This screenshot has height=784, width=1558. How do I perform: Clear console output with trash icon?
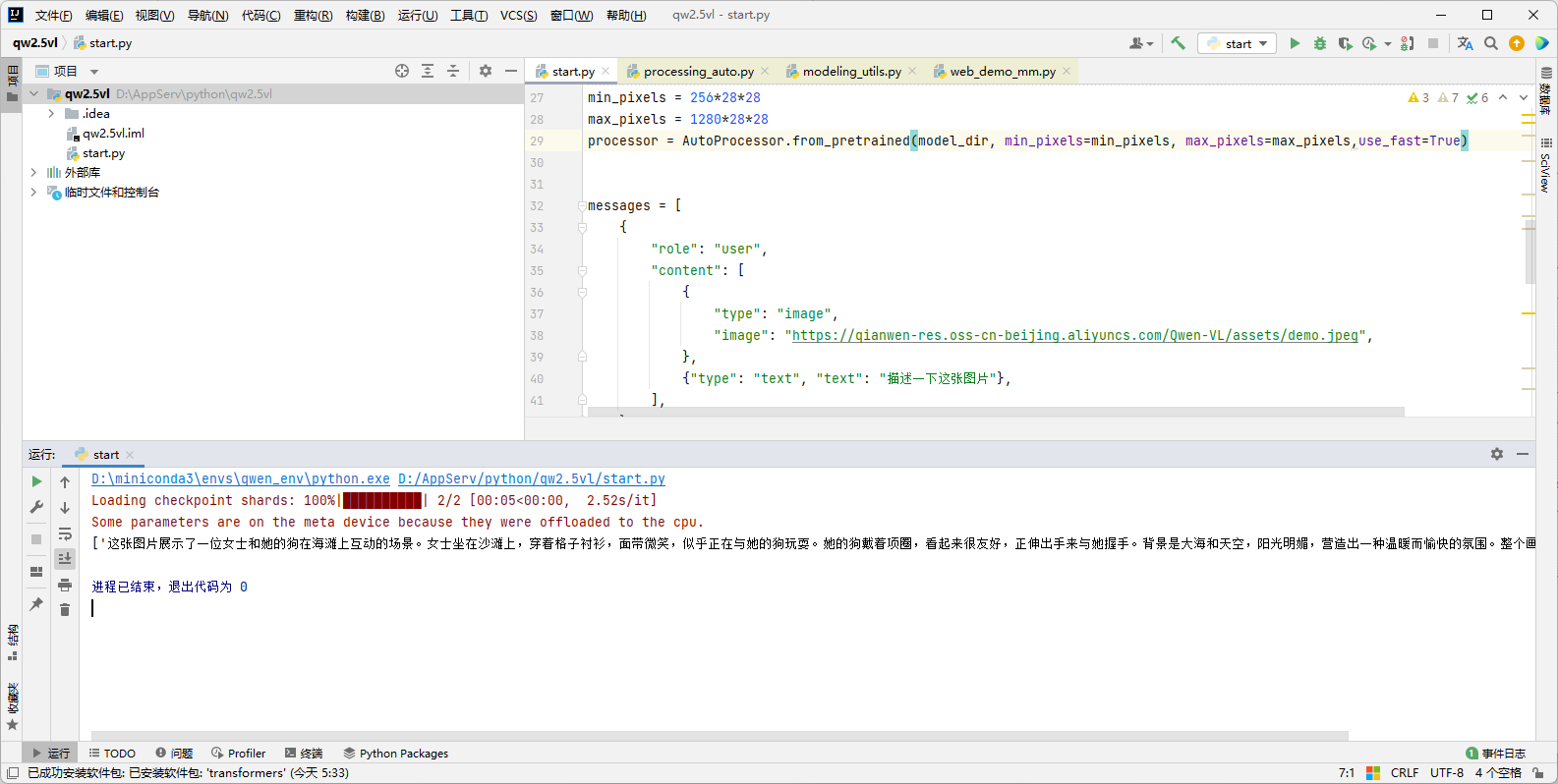[x=65, y=610]
